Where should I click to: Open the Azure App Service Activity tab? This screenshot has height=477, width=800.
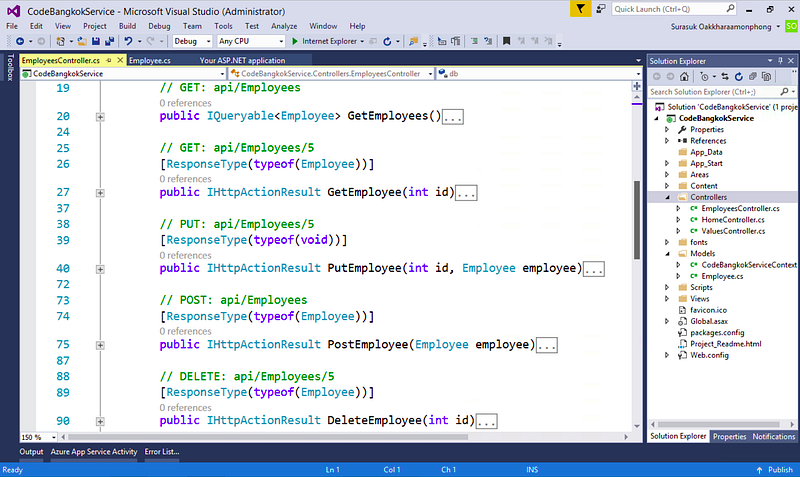coord(94,451)
